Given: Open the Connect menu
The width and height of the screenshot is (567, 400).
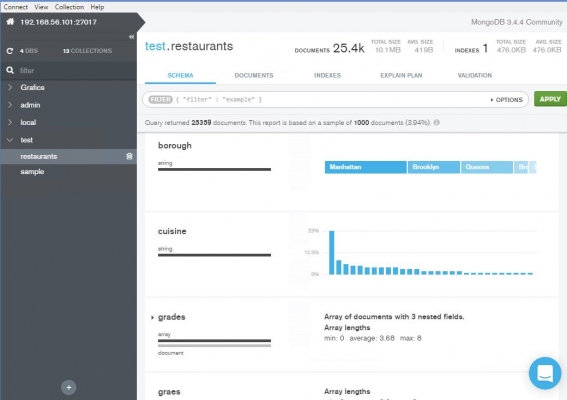Looking at the screenshot, I should point(16,7).
